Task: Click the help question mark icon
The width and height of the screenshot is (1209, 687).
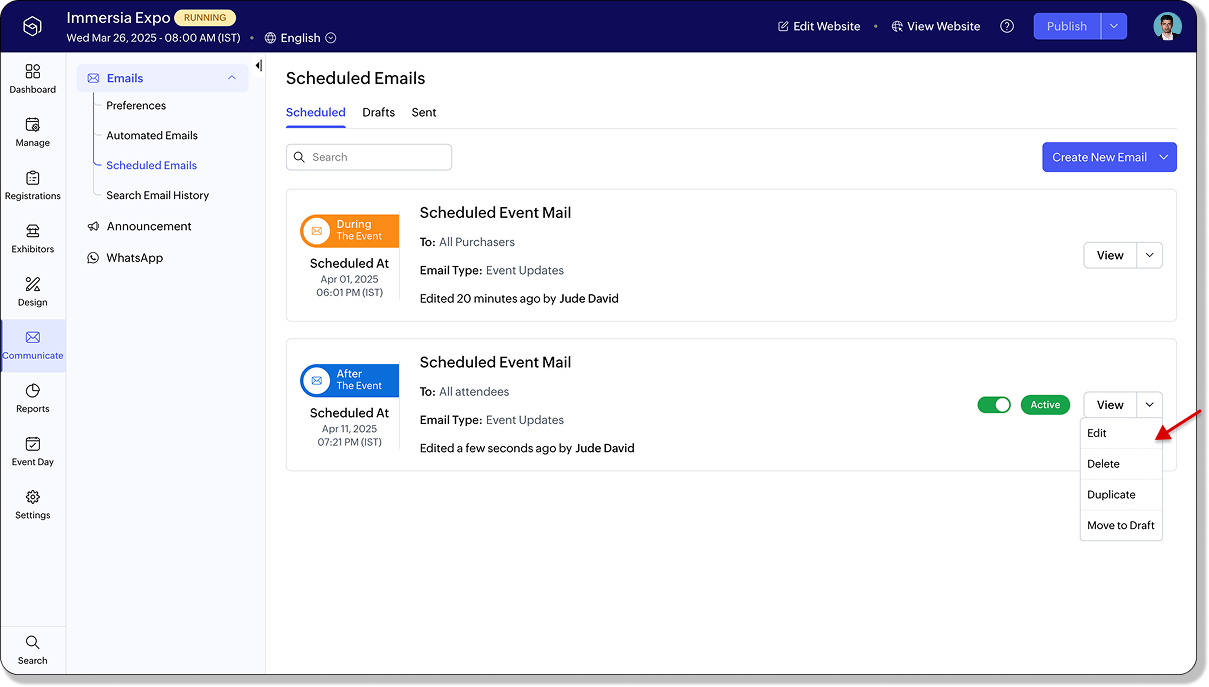Action: click(1007, 26)
